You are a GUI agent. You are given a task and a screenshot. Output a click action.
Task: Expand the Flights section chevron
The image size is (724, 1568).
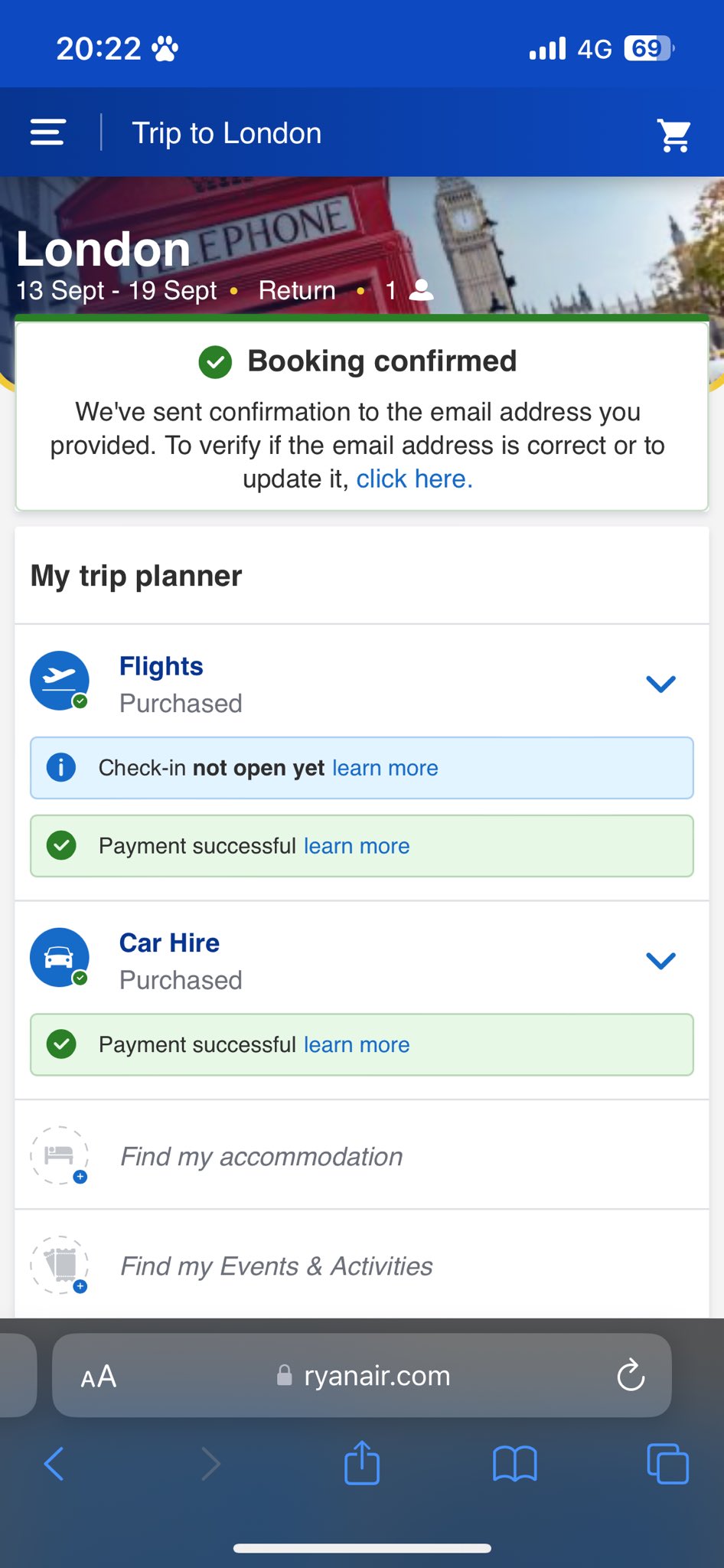pos(660,684)
